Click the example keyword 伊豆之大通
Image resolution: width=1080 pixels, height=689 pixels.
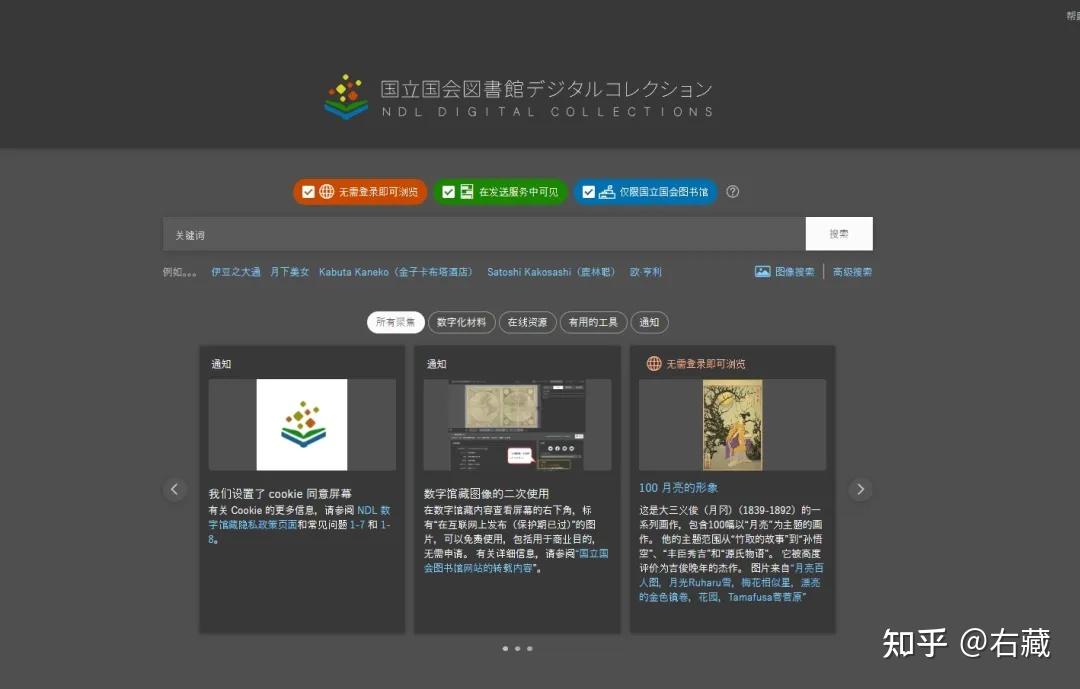[x=236, y=271]
